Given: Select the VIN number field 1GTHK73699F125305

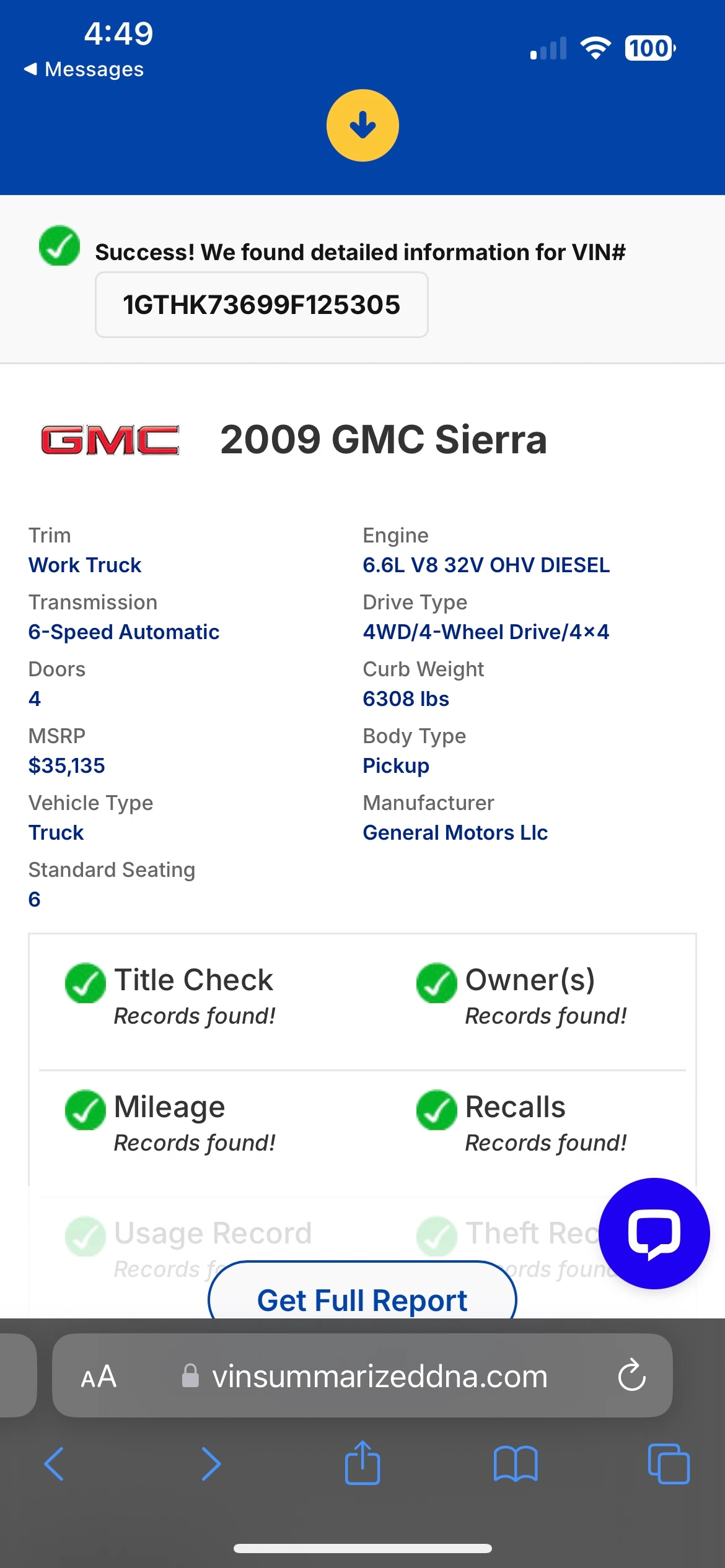Looking at the screenshot, I should [261, 305].
